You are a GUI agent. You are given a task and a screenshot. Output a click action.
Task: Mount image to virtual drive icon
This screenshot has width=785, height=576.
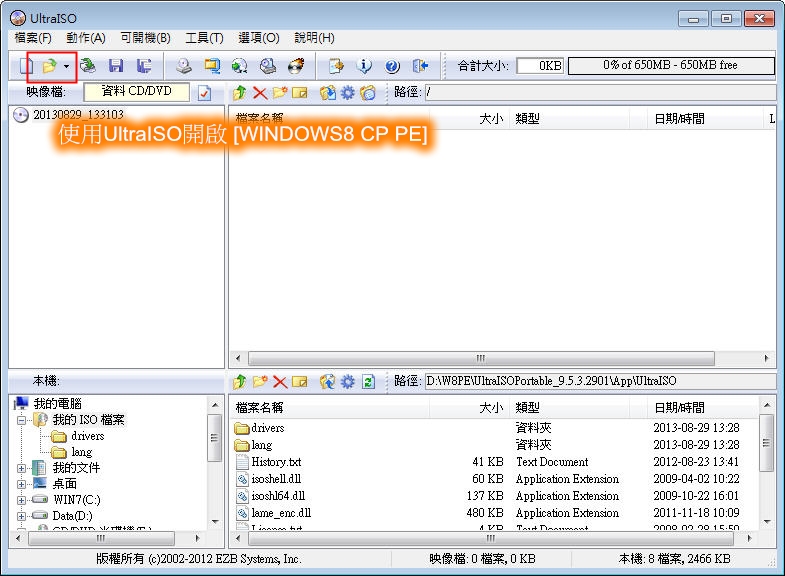[x=268, y=66]
